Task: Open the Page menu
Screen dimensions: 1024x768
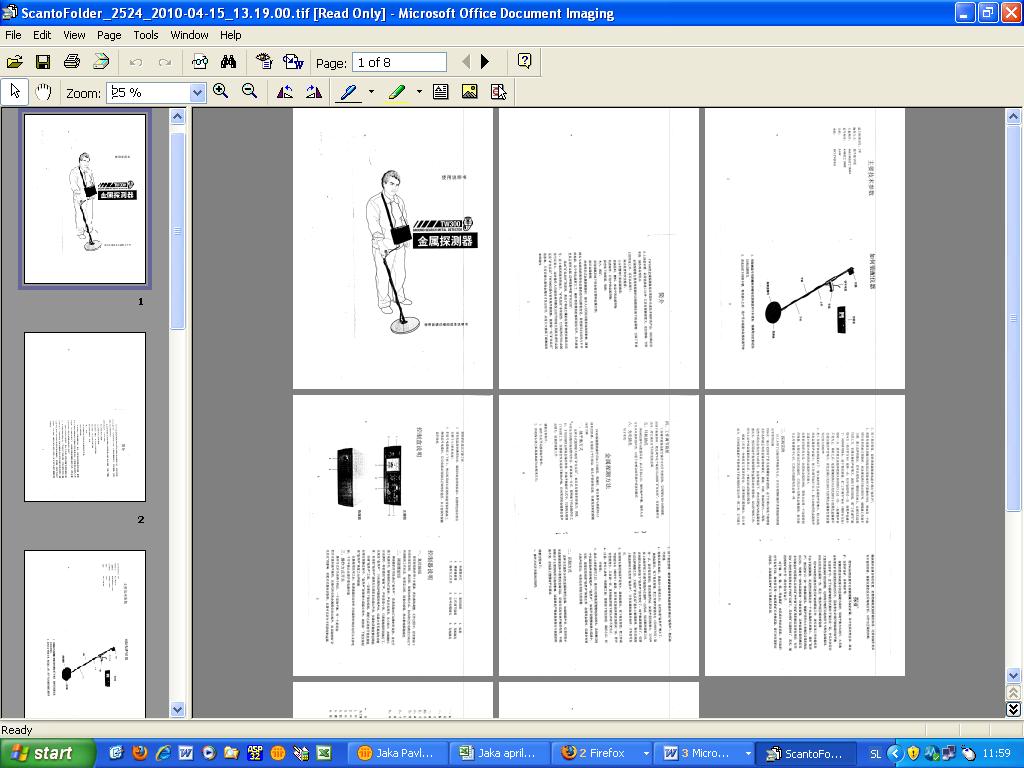Action: click(109, 35)
